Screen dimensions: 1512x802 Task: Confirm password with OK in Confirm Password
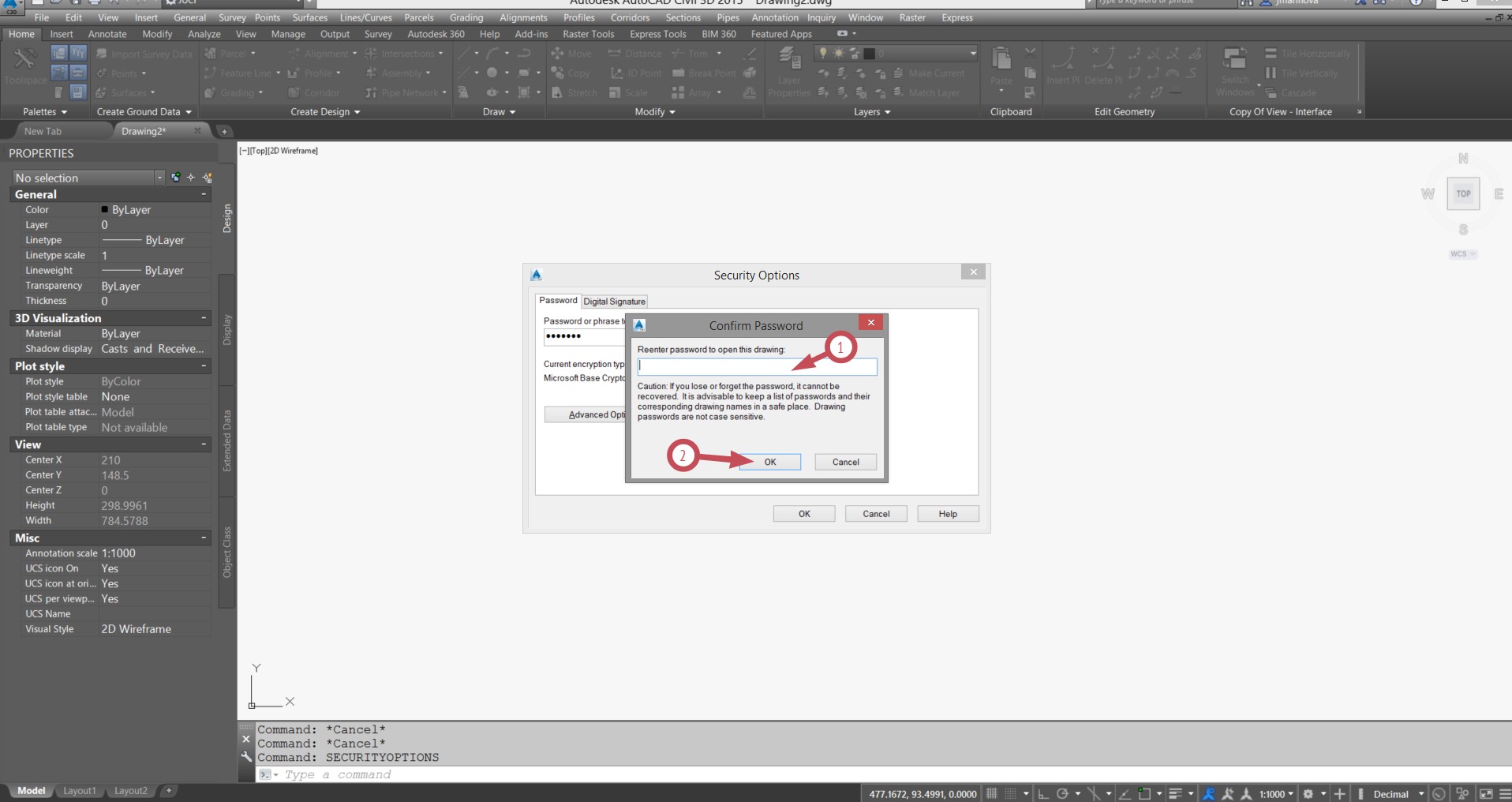tap(770, 462)
